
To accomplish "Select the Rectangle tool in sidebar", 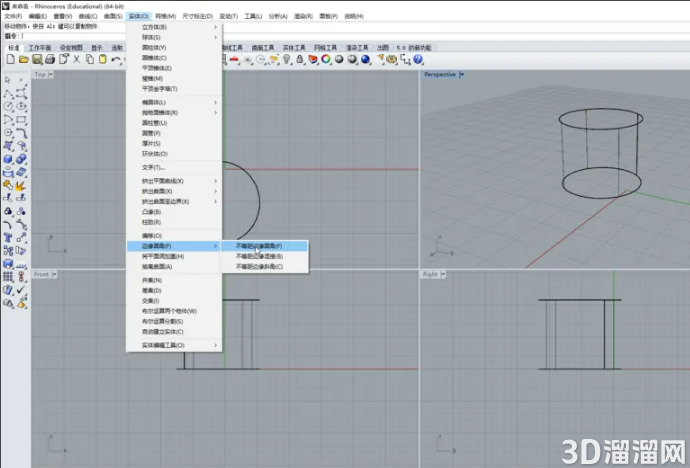I will click(x=21, y=119).
